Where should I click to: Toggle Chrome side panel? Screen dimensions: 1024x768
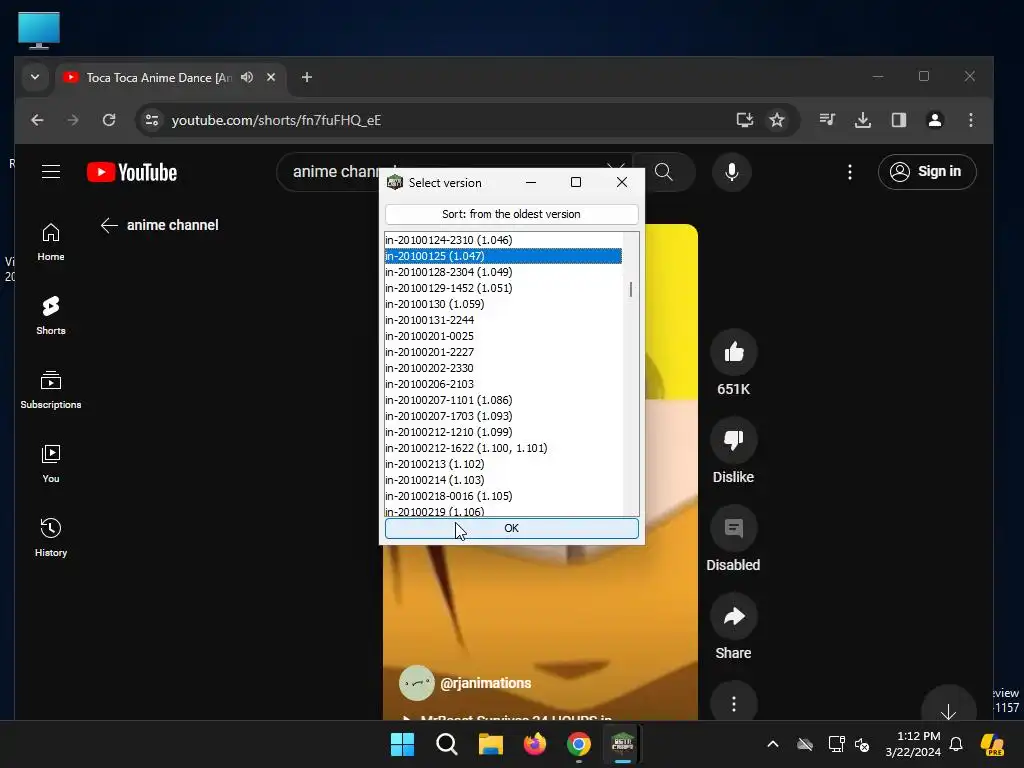[x=899, y=120]
